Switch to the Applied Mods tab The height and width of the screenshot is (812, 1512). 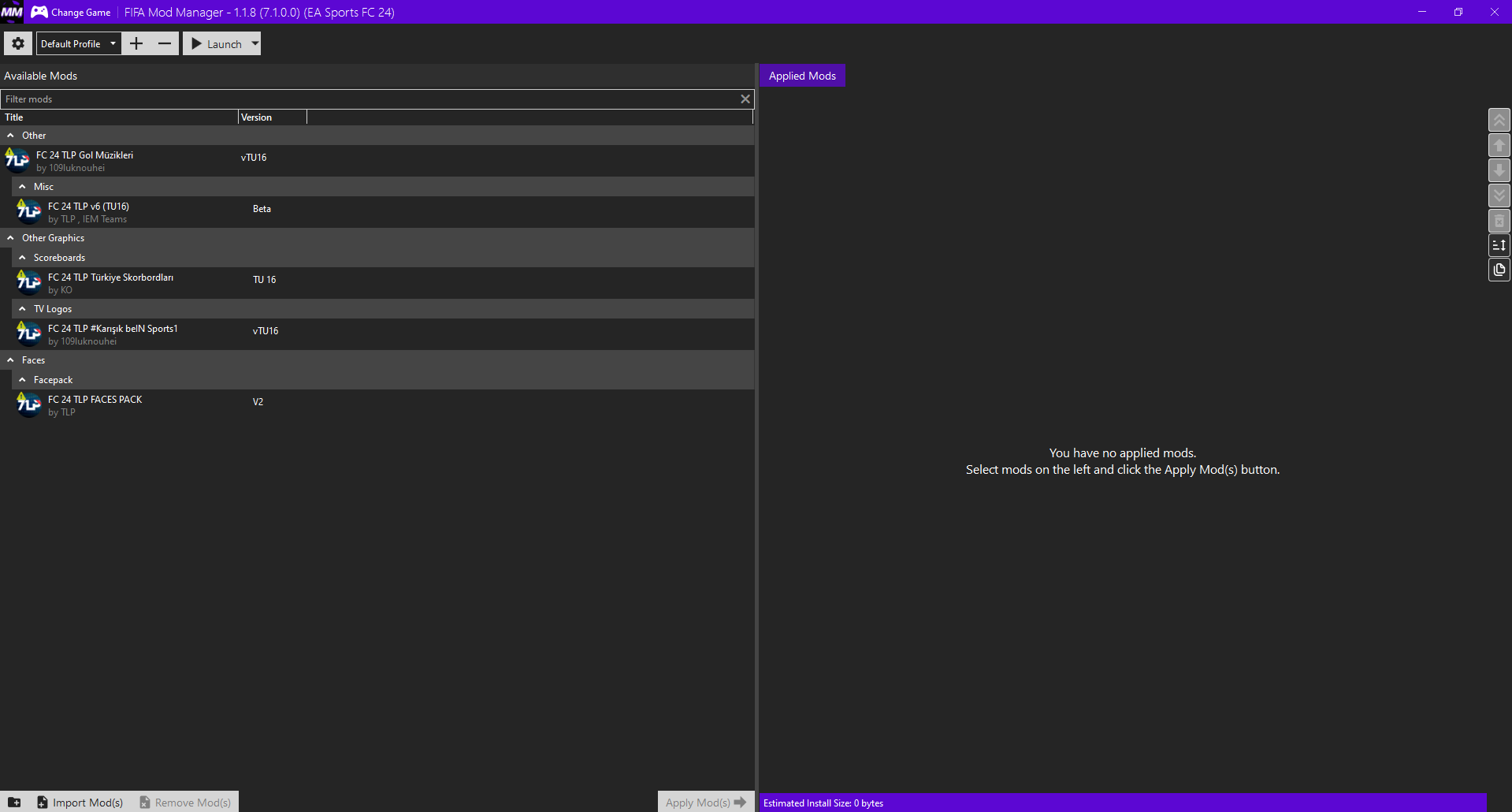pyautogui.click(x=802, y=76)
